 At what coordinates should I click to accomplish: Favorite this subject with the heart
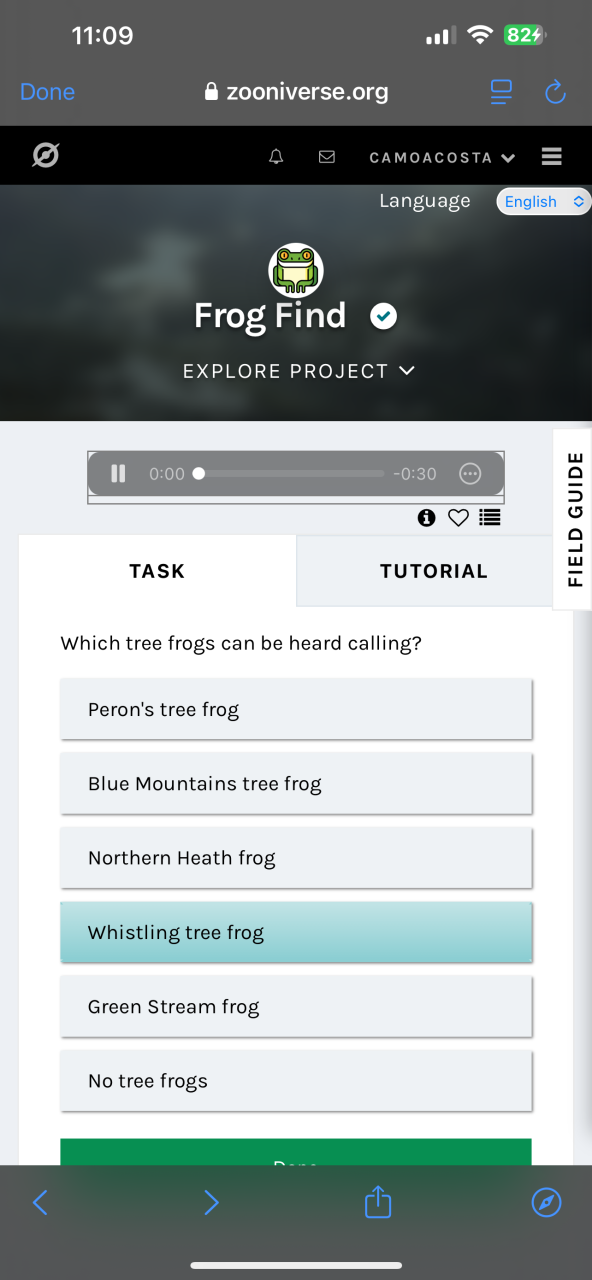458,517
